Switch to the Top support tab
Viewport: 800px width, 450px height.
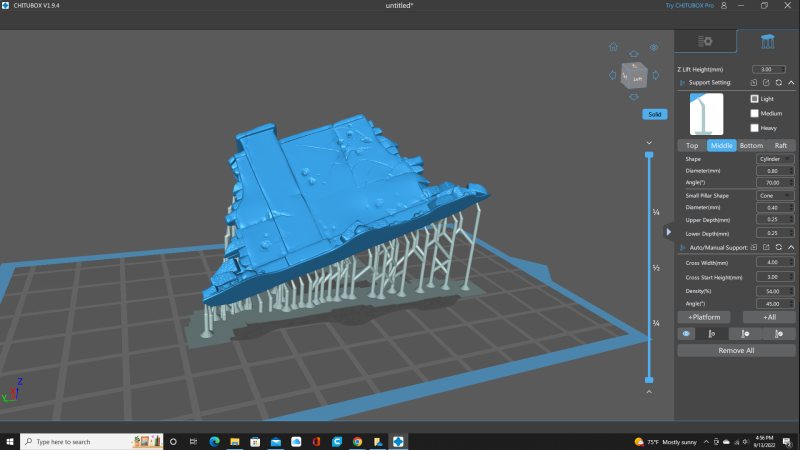(x=692, y=145)
